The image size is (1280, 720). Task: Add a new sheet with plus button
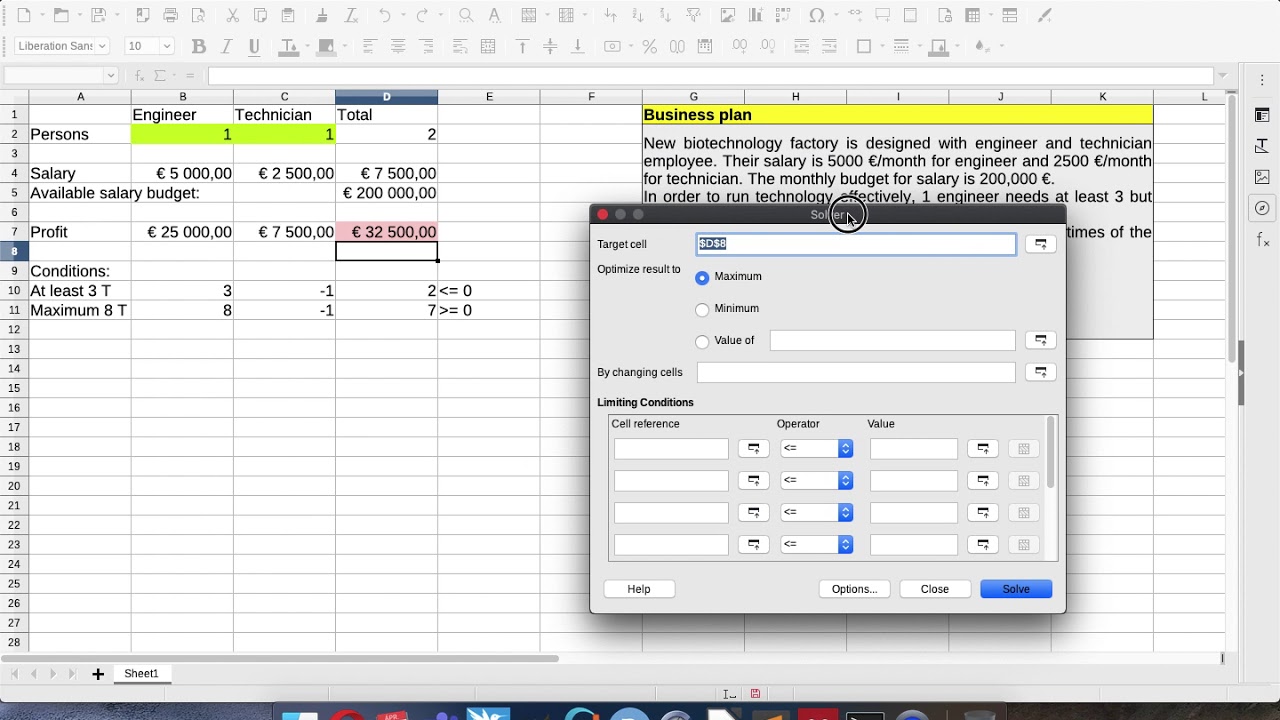point(98,674)
